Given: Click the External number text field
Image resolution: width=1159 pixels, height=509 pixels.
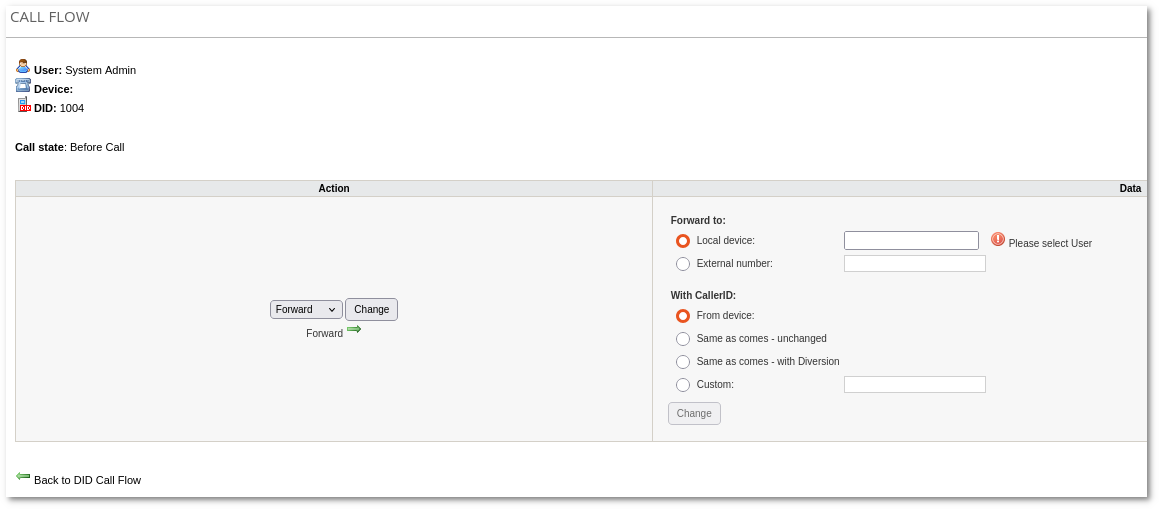Looking at the screenshot, I should [x=914, y=264].
